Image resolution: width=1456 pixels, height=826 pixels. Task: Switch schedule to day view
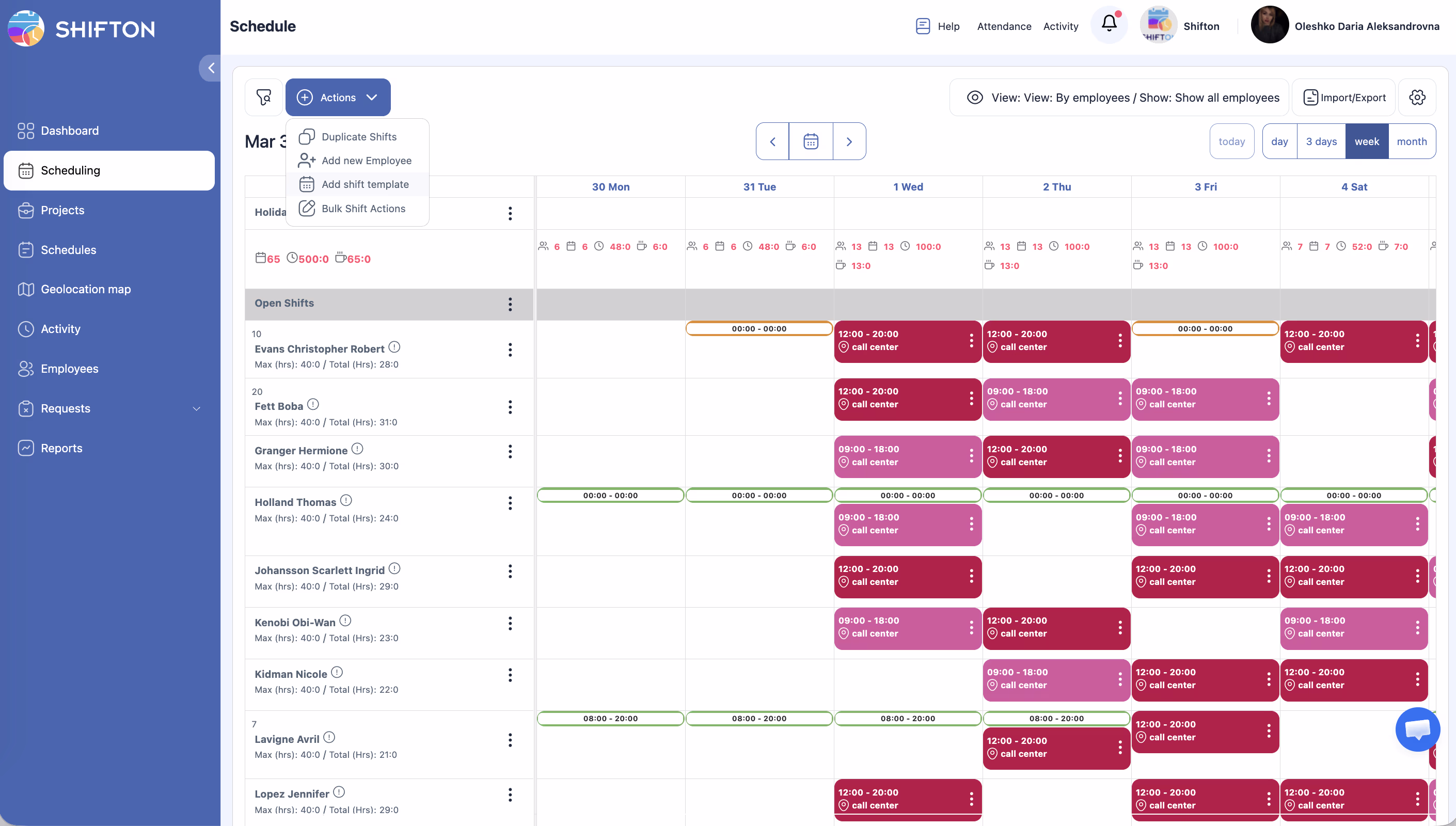[x=1279, y=141]
